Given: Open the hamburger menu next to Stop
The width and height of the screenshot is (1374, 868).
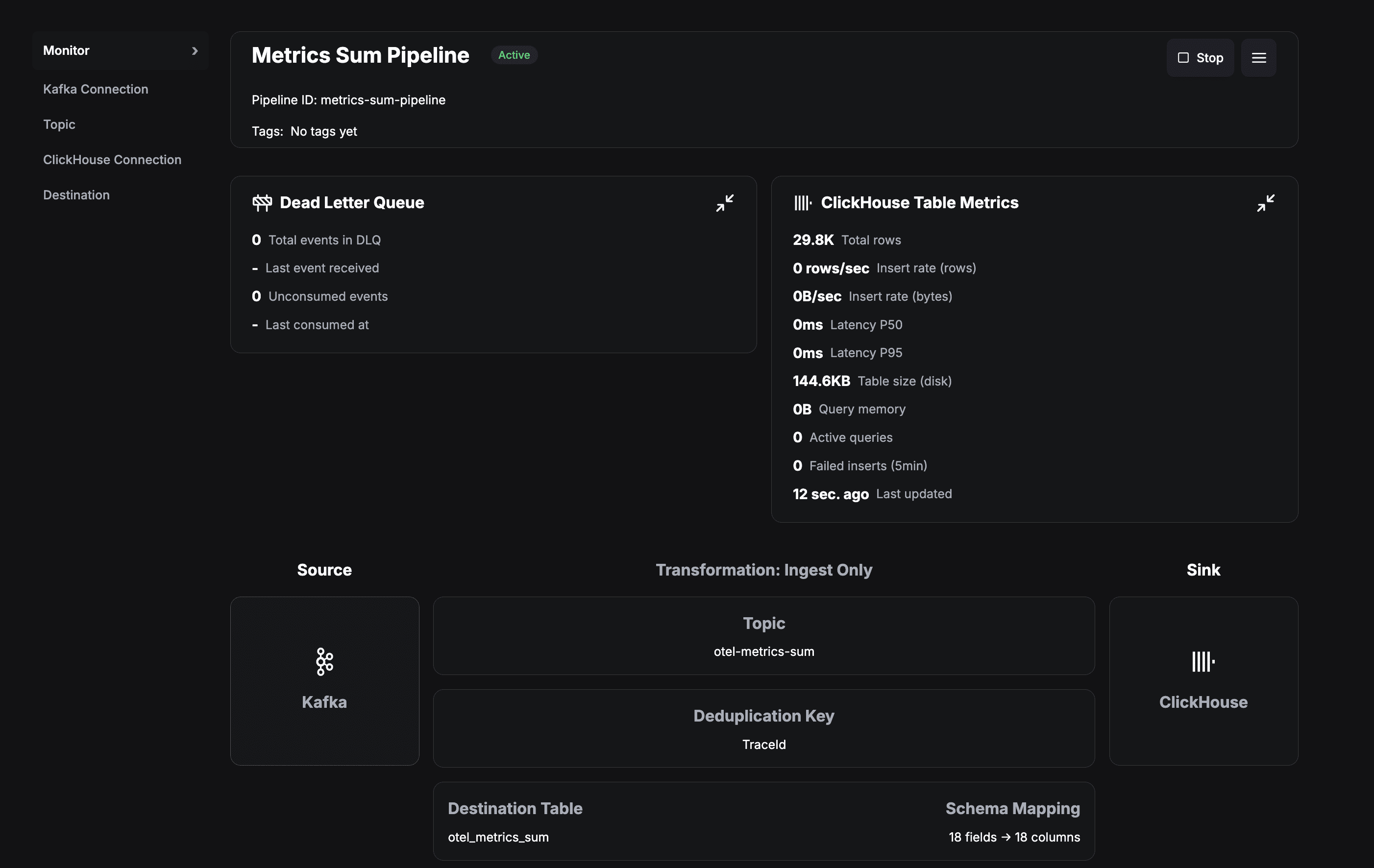Looking at the screenshot, I should (1258, 58).
